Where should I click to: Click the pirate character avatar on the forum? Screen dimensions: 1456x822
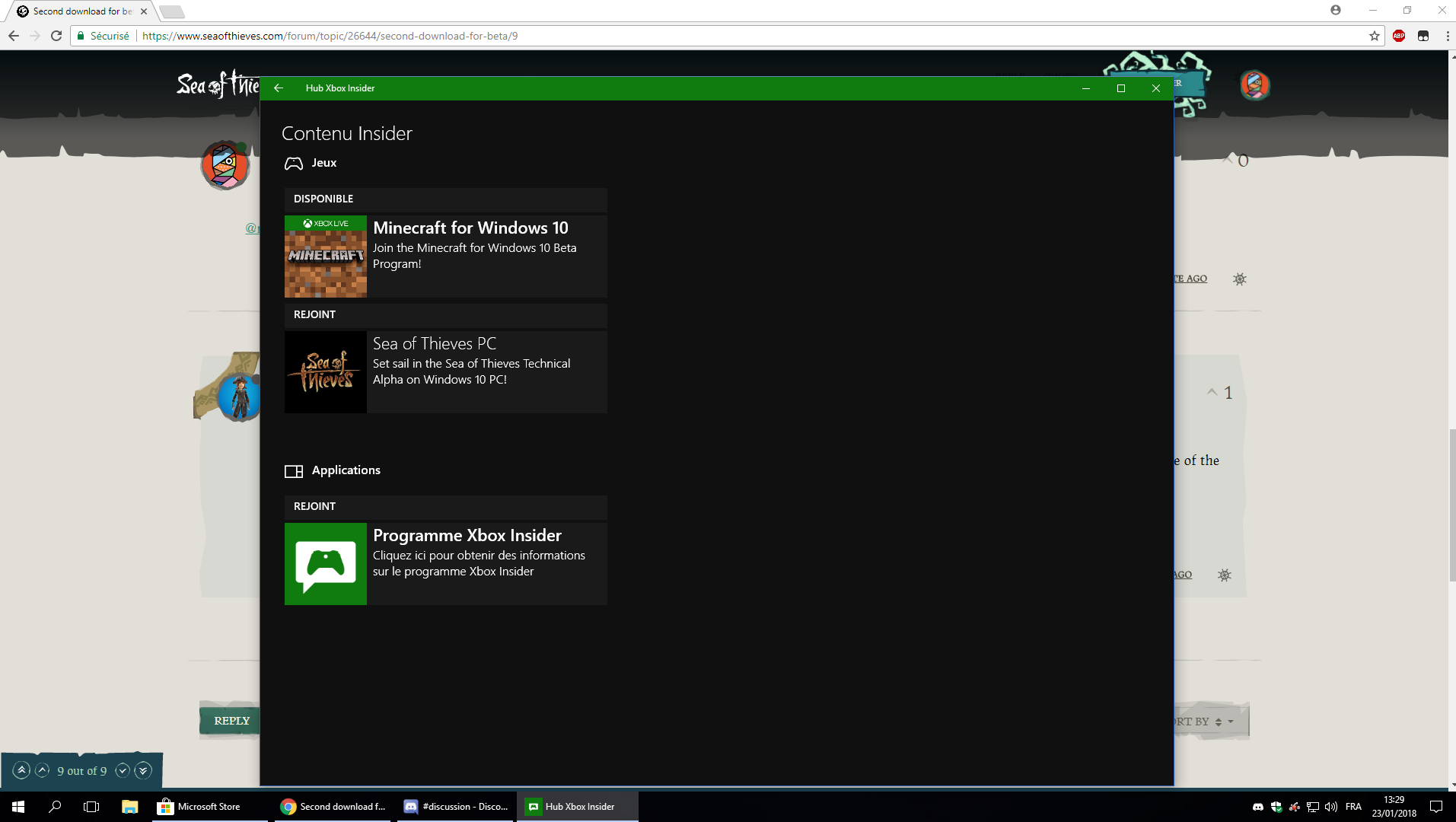click(240, 397)
